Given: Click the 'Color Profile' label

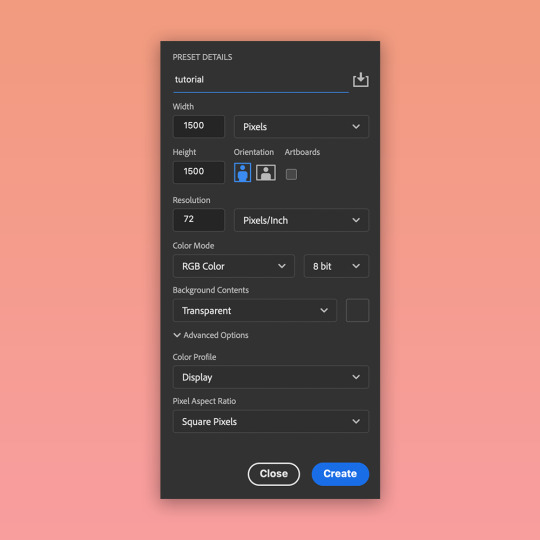Looking at the screenshot, I should [194, 357].
